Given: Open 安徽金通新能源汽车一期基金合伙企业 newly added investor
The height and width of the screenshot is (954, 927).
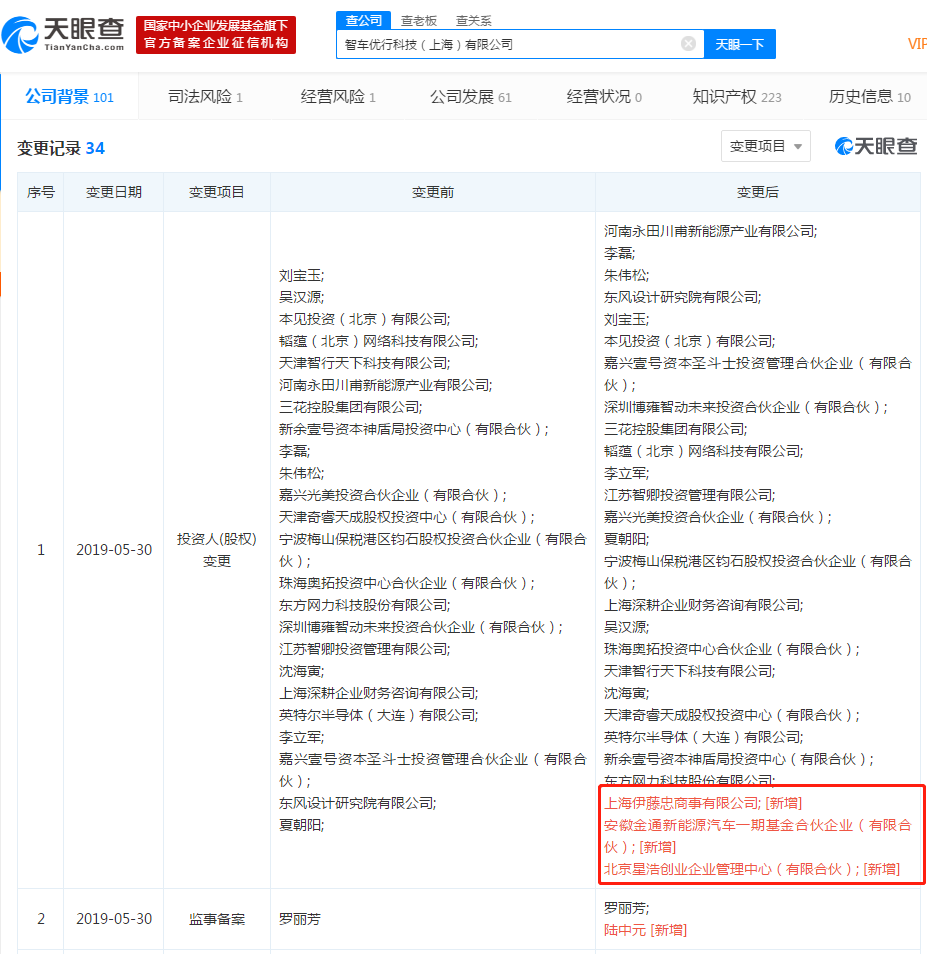Looking at the screenshot, I should click(757, 836).
